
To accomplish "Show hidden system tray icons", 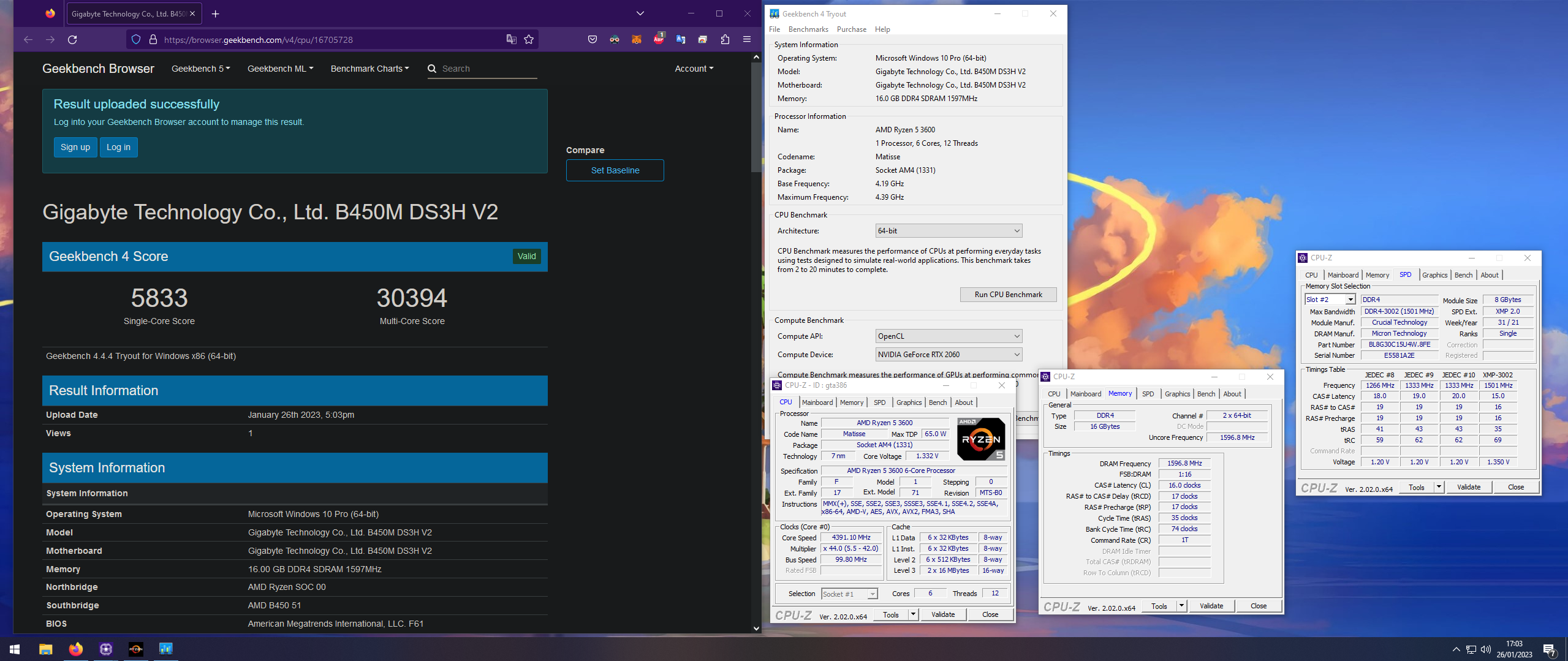I will click(1456, 649).
